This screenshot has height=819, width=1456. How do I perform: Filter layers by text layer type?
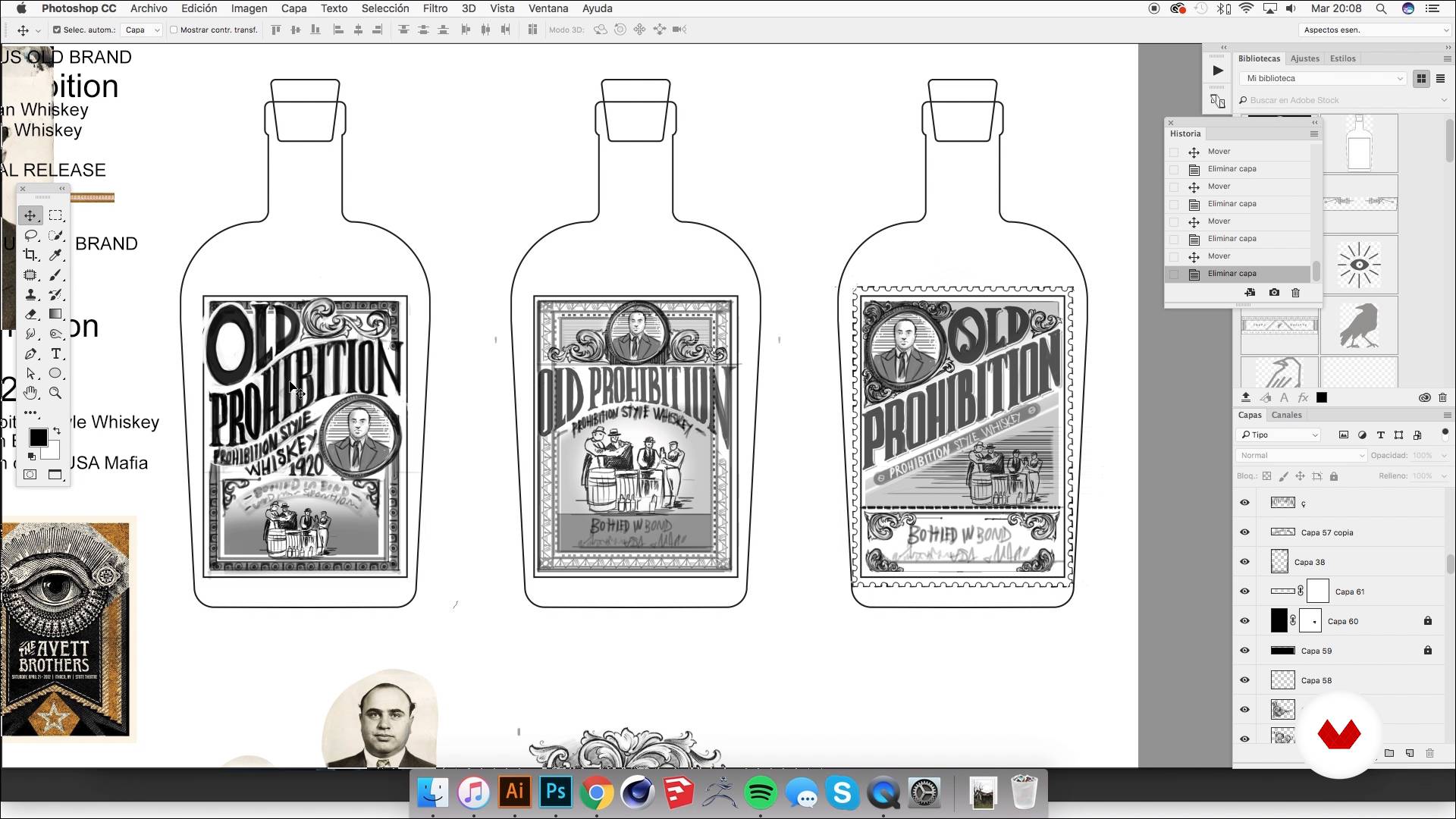tap(1380, 435)
